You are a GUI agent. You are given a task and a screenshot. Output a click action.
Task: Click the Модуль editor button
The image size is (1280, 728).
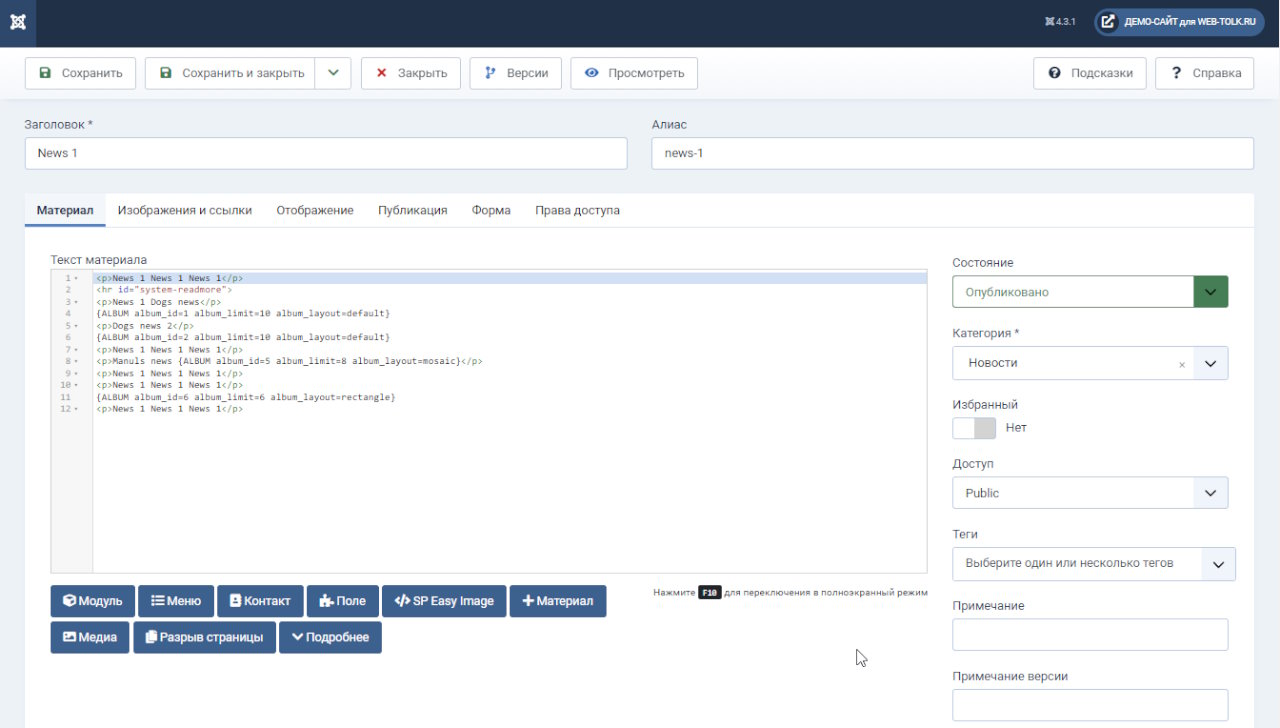pyautogui.click(x=92, y=601)
